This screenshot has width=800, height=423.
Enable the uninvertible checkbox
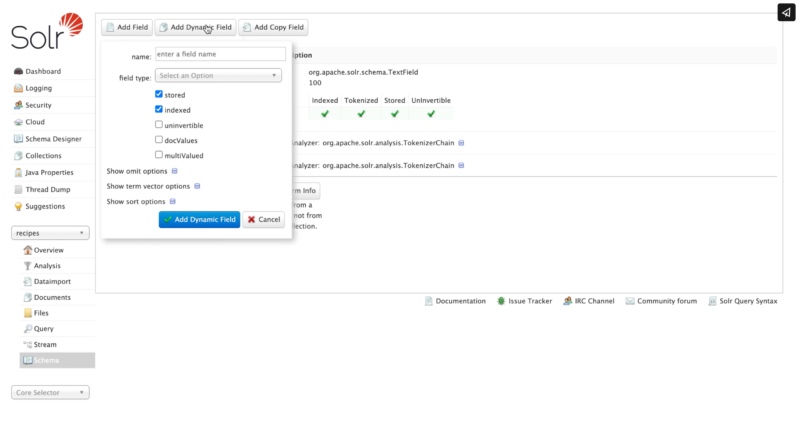coord(159,125)
